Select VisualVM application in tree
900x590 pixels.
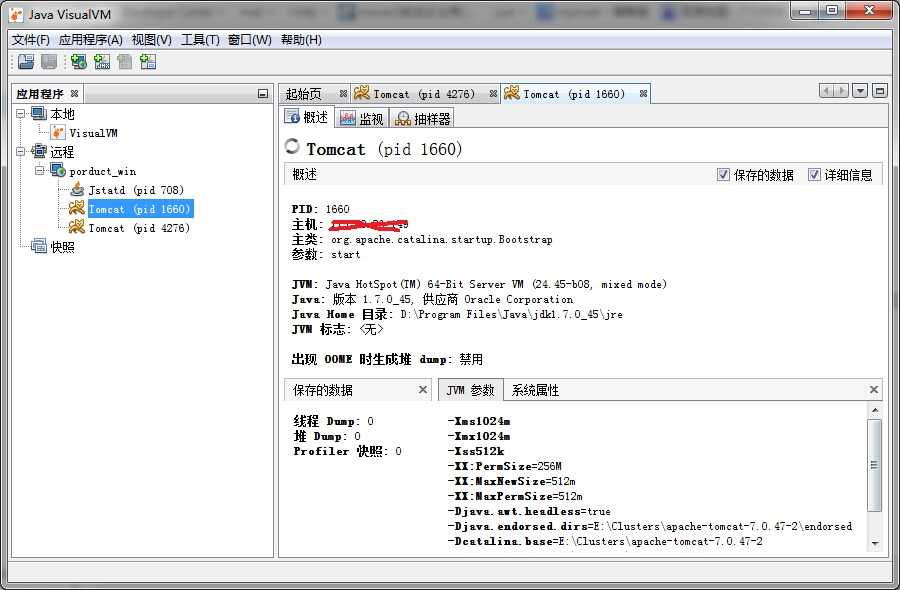tap(94, 133)
